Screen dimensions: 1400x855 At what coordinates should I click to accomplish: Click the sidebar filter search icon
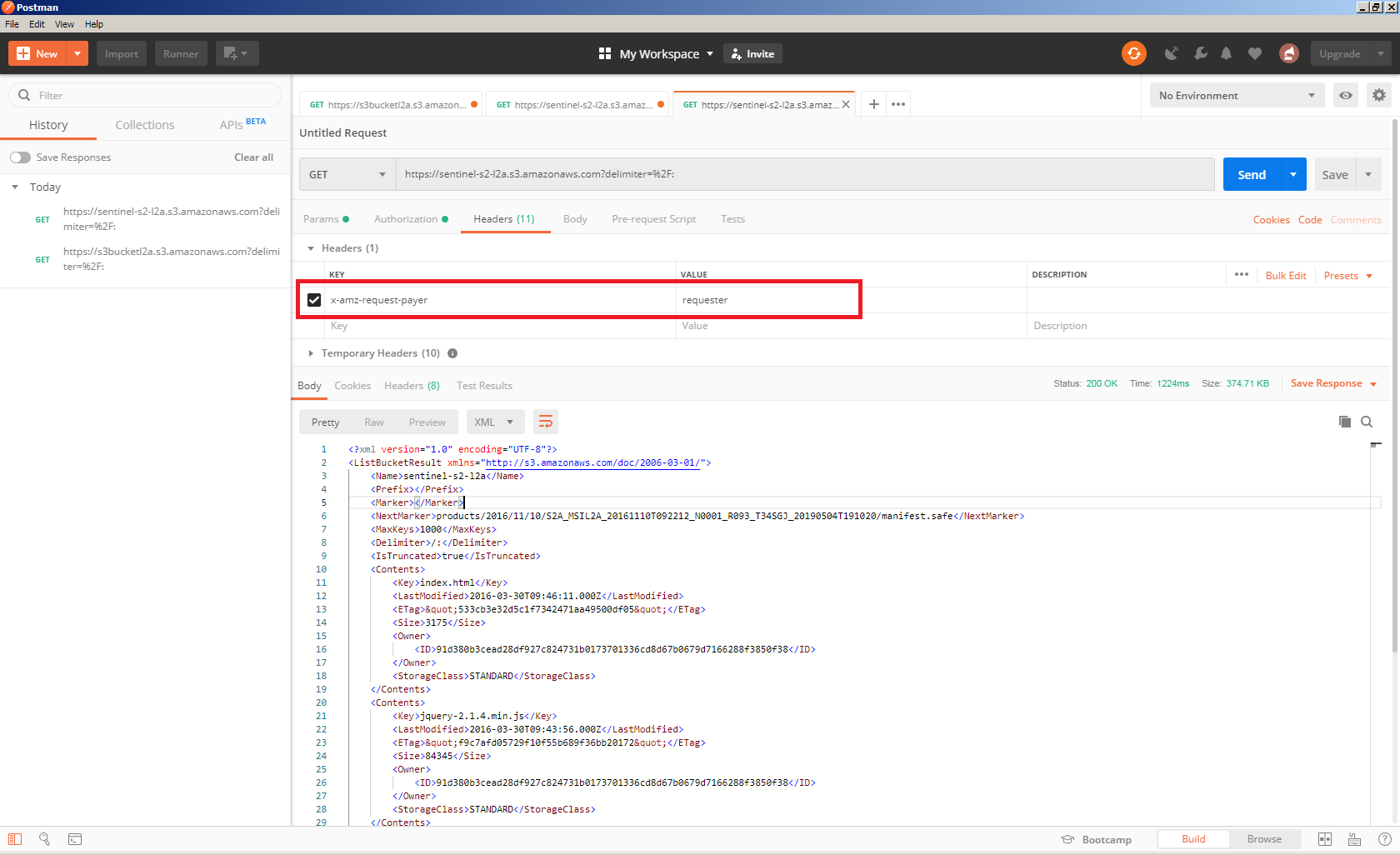click(x=24, y=95)
